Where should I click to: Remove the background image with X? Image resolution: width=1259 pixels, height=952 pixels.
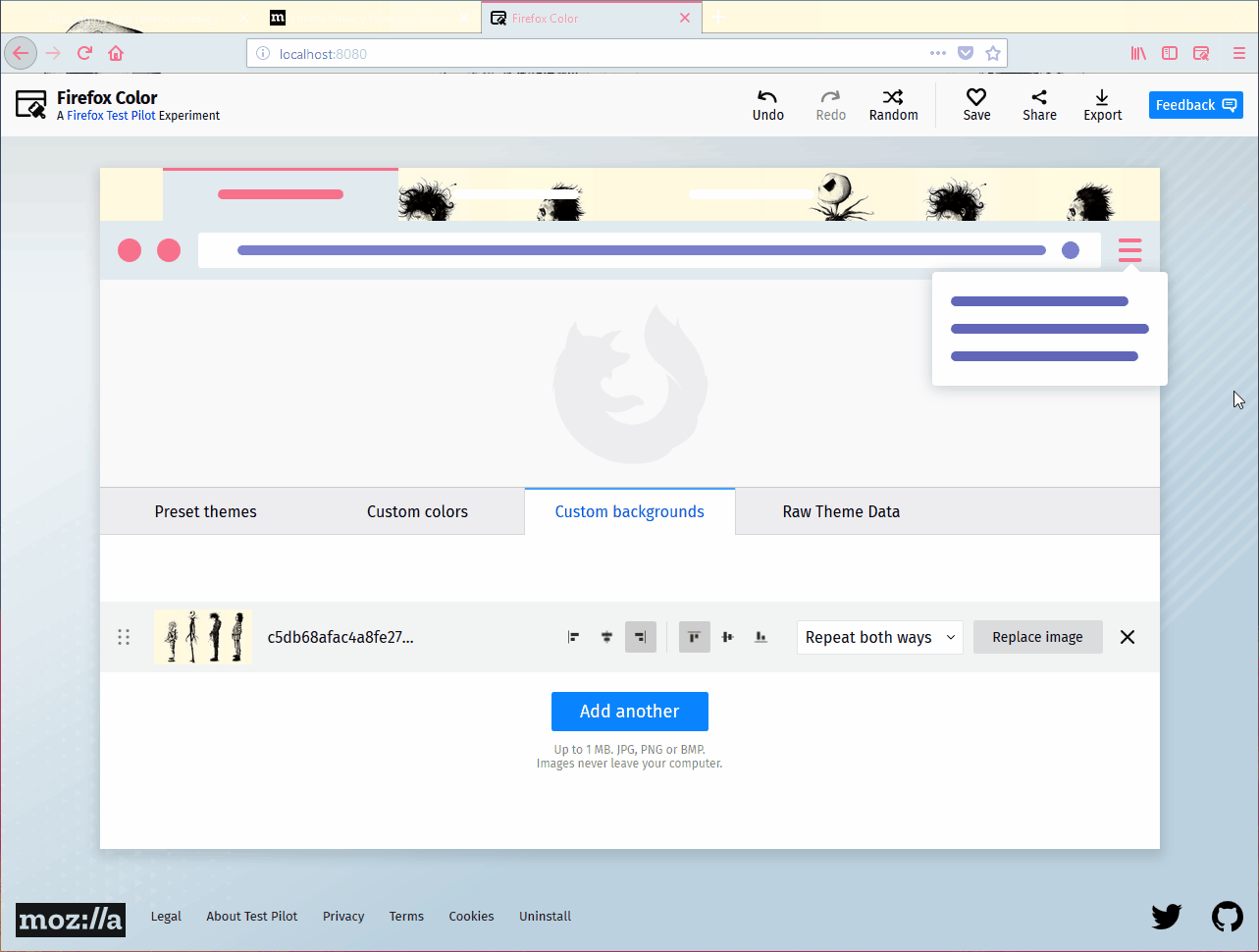point(1128,637)
